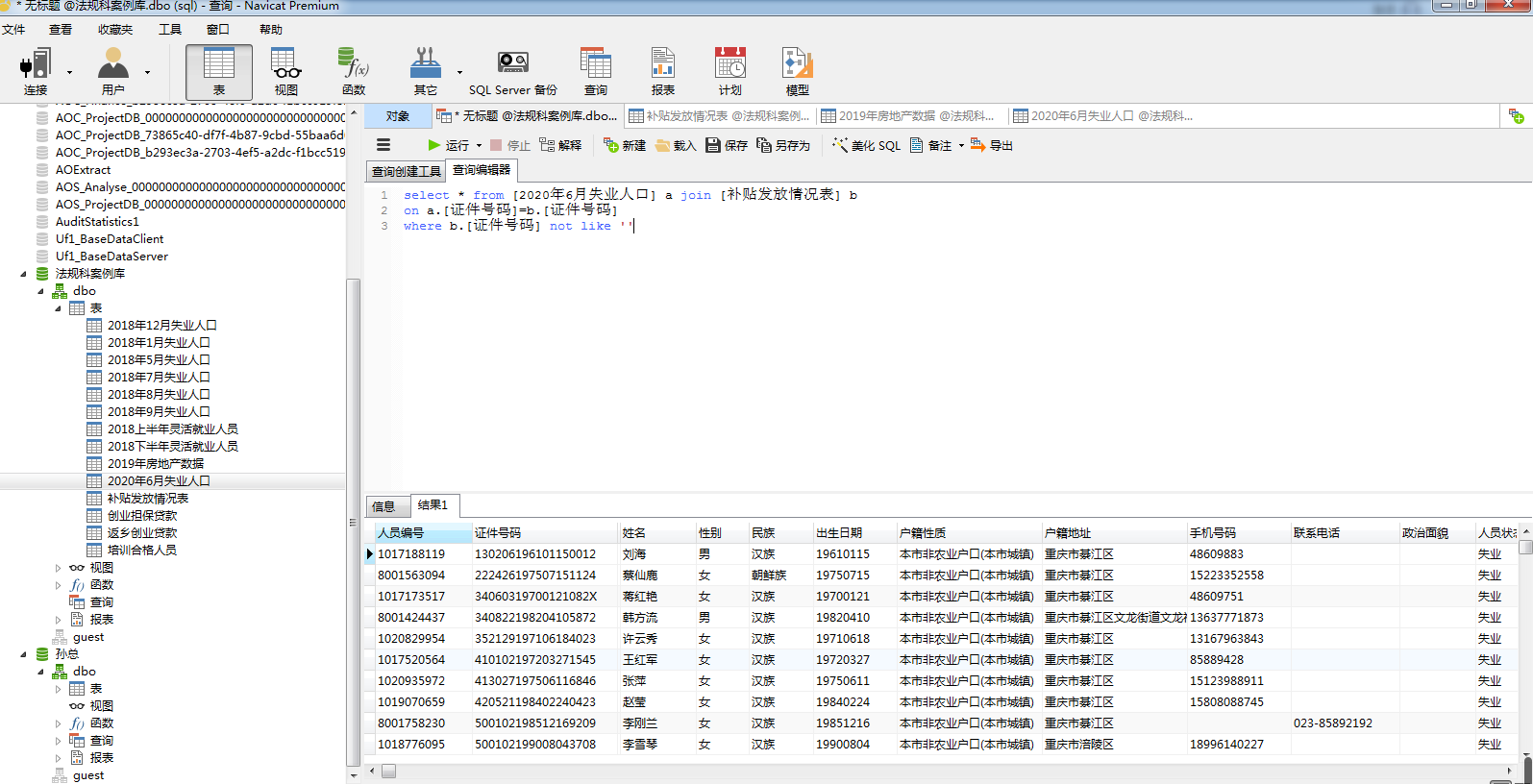This screenshot has width=1533, height=784.
Task: Select AOExtract database in tree
Action: pos(83,170)
